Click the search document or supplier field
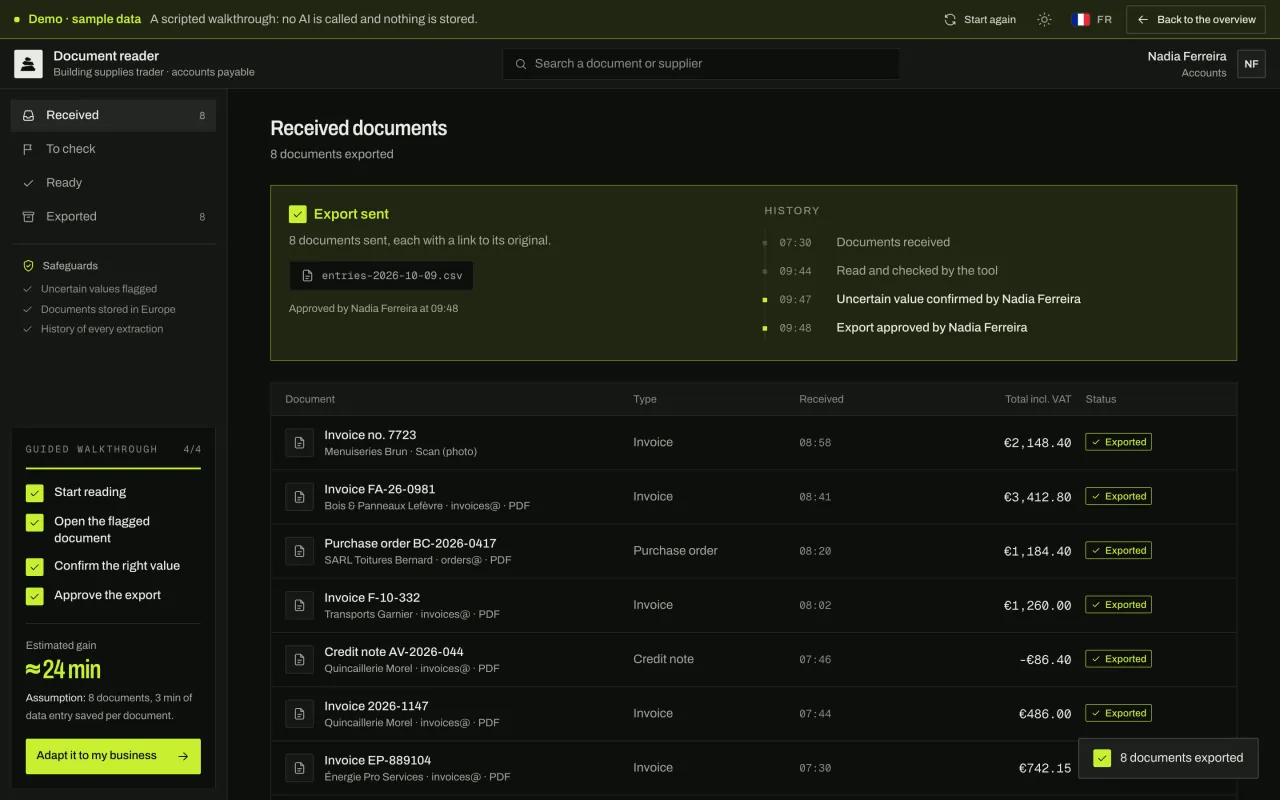 click(701, 64)
